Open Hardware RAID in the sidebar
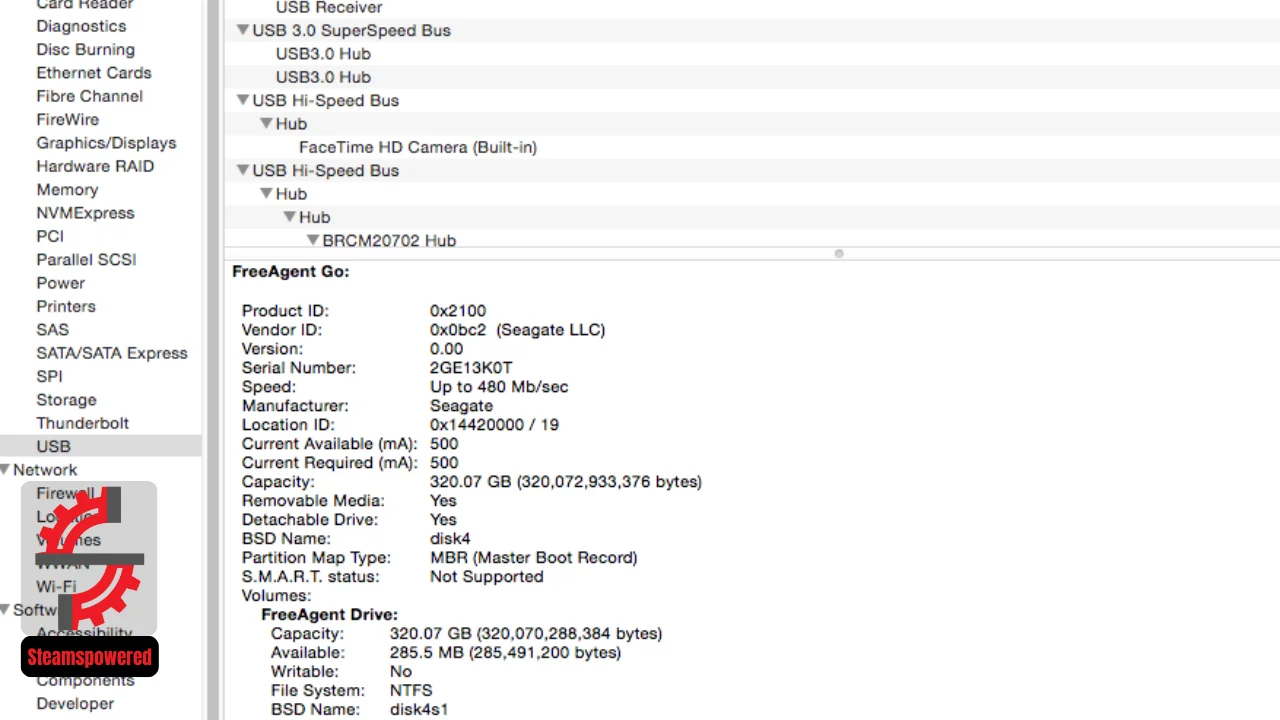1280x720 pixels. tap(95, 166)
